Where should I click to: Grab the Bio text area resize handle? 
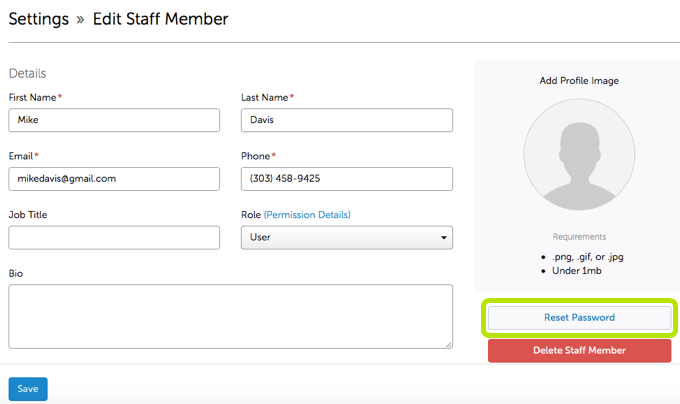tap(447, 343)
